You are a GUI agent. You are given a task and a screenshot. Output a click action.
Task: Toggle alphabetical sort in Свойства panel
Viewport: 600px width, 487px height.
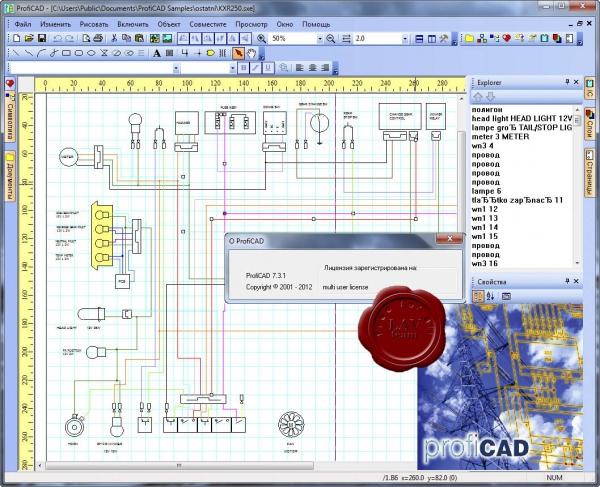pos(490,296)
